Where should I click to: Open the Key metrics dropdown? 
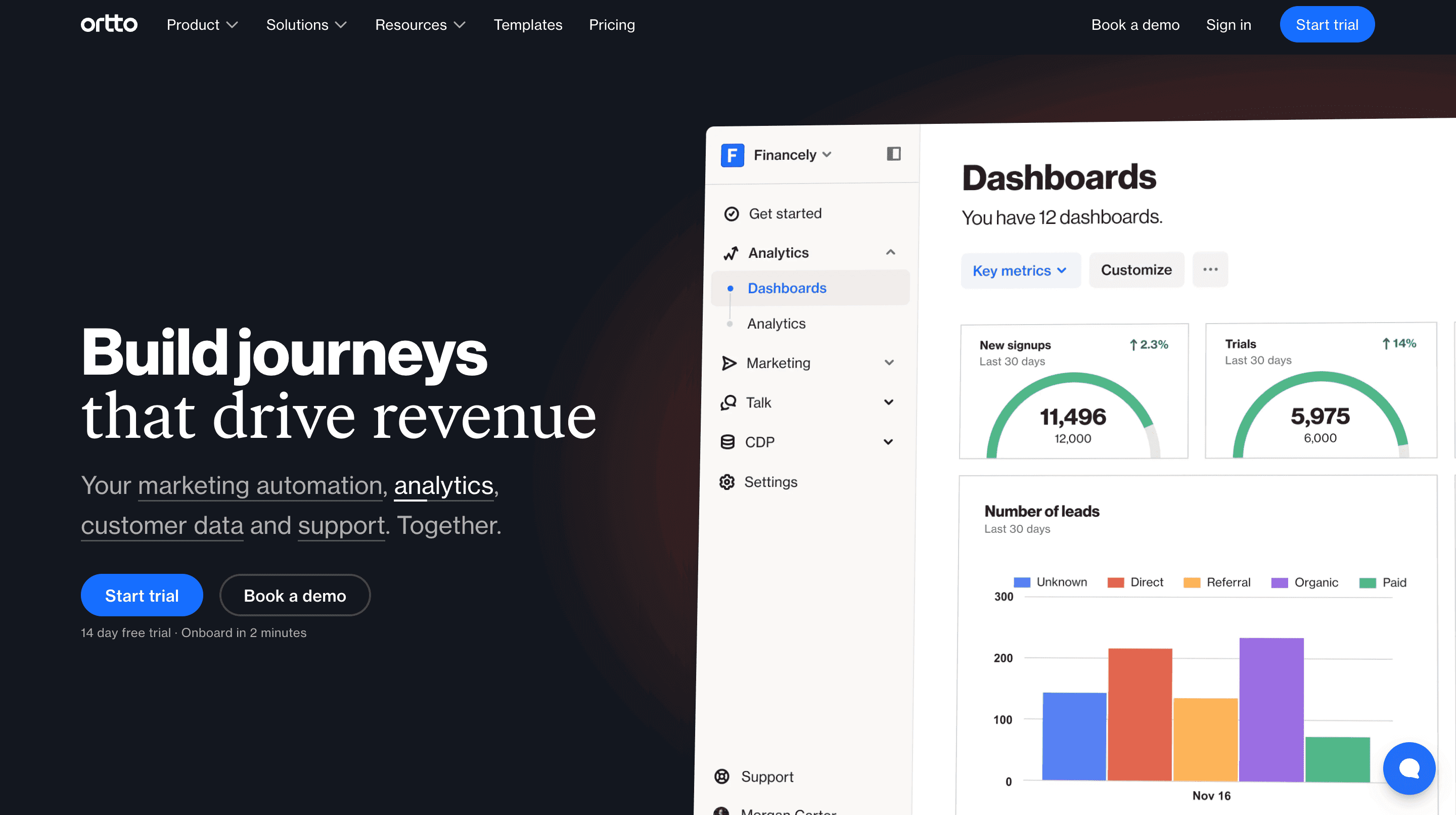click(x=1020, y=270)
